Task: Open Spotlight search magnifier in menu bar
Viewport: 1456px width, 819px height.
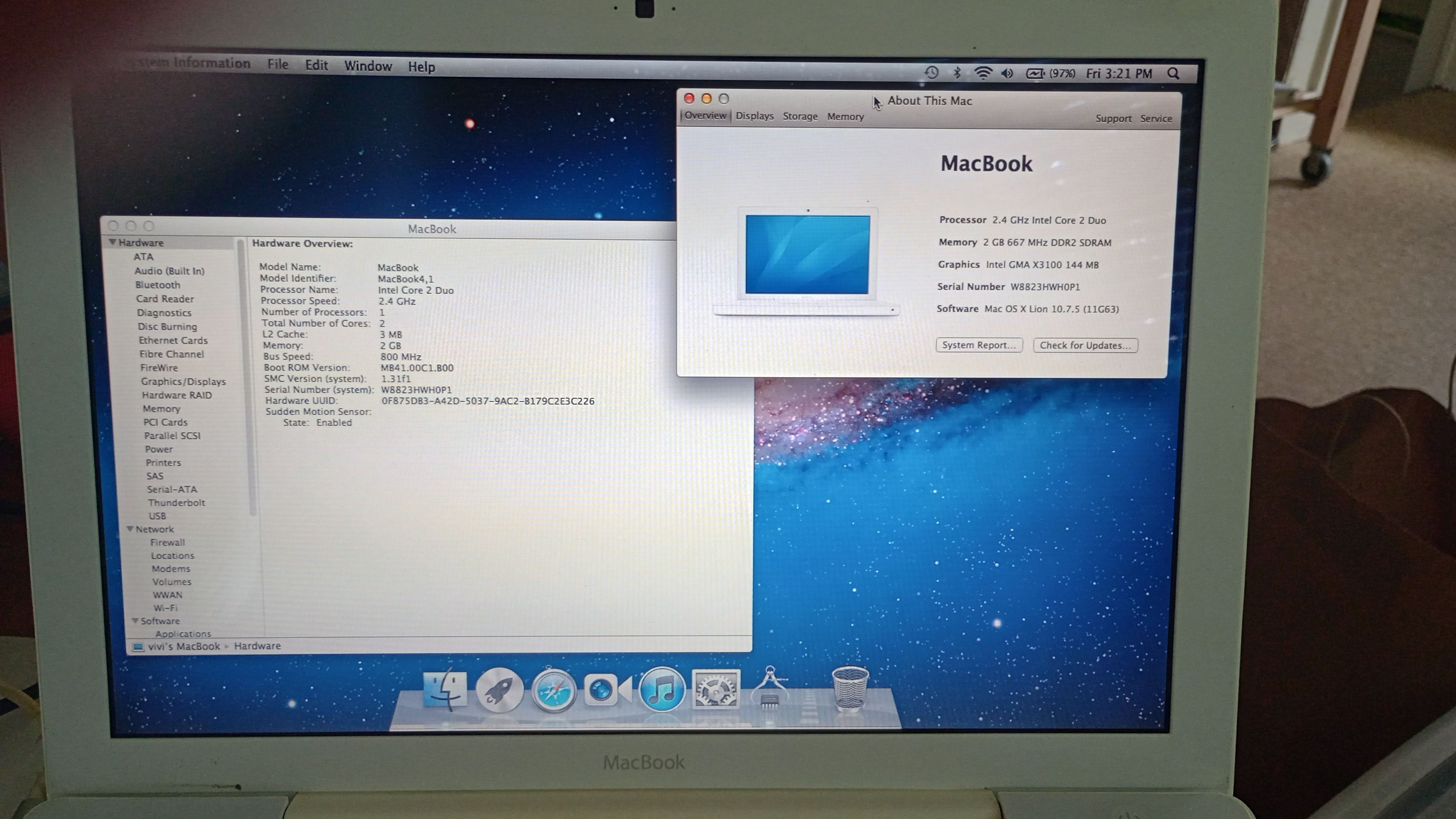Action: 1173,73
